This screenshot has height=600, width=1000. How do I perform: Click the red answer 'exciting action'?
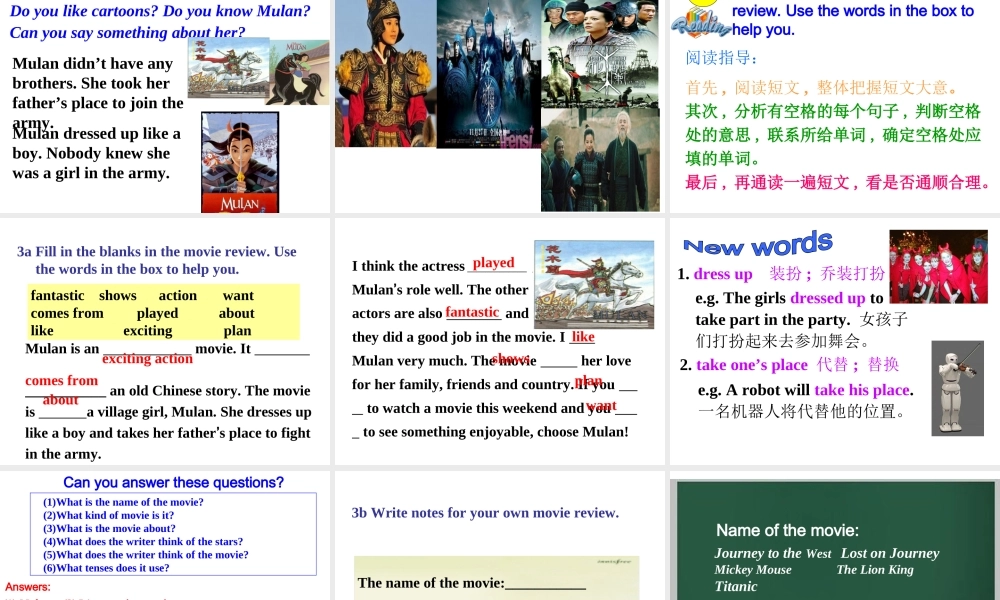pos(147,359)
